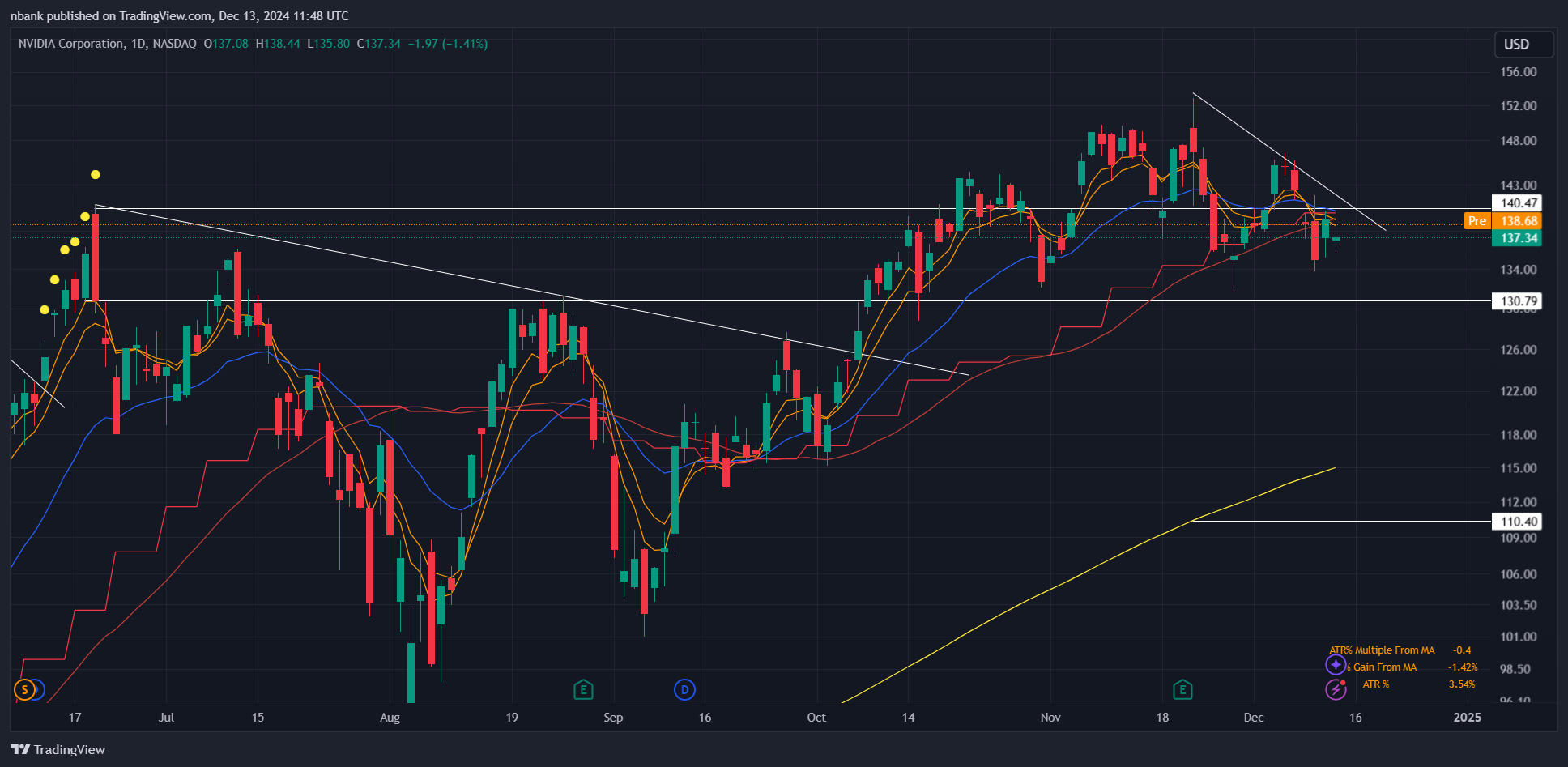Image resolution: width=1568 pixels, height=767 pixels.
Task: Click the ATR% Multiple From MA label
Action: pyautogui.click(x=1382, y=650)
